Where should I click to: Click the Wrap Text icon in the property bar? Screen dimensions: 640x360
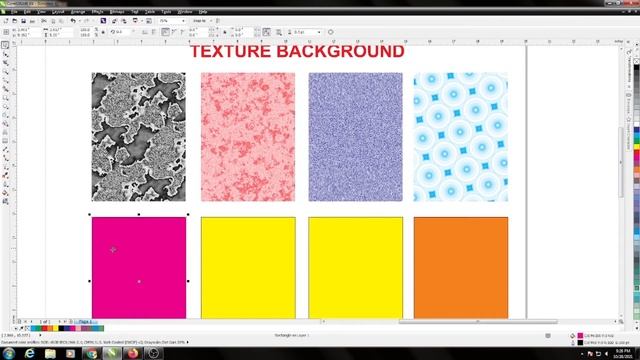279,32
